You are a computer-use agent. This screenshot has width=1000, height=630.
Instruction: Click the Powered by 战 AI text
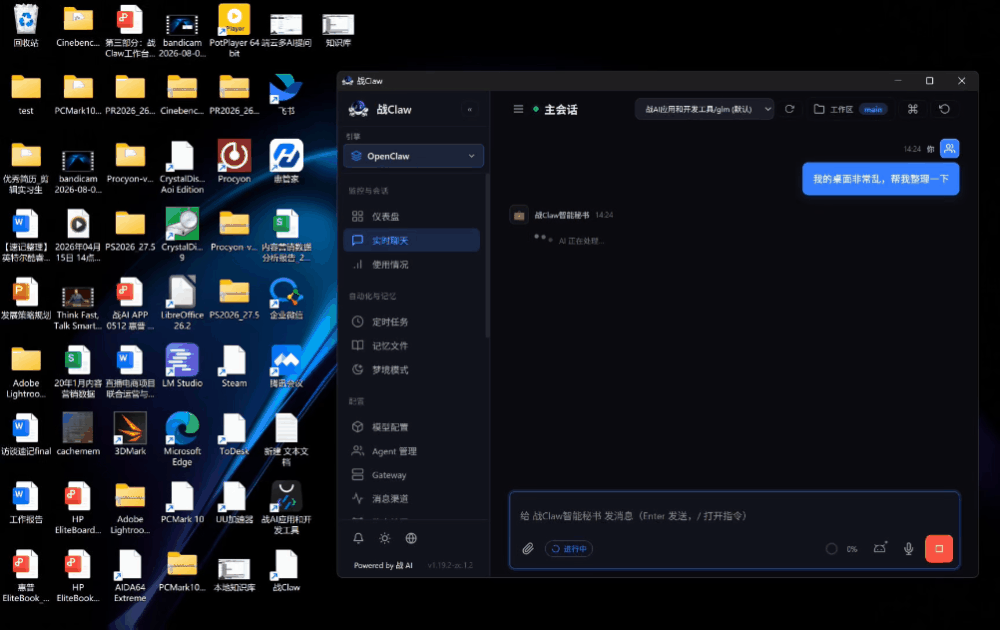click(x=383, y=566)
